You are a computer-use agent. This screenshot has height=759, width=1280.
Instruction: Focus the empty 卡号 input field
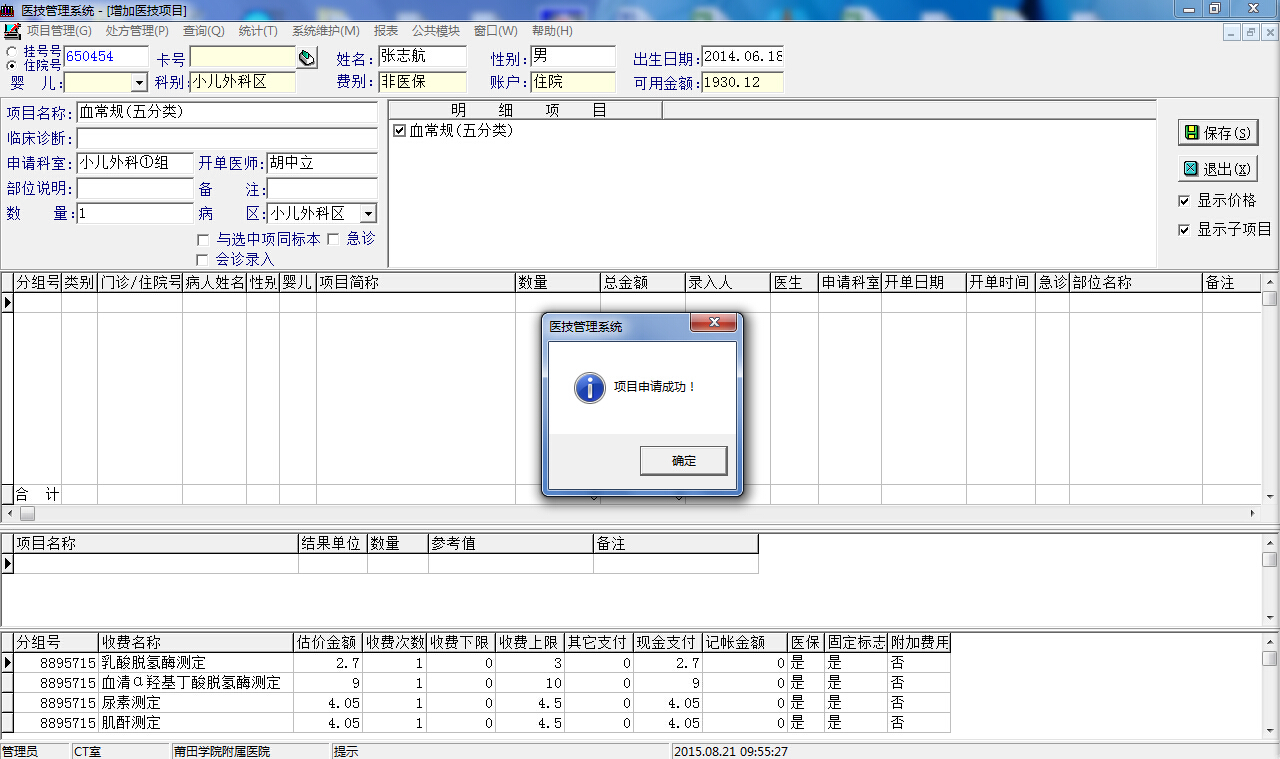click(243, 57)
